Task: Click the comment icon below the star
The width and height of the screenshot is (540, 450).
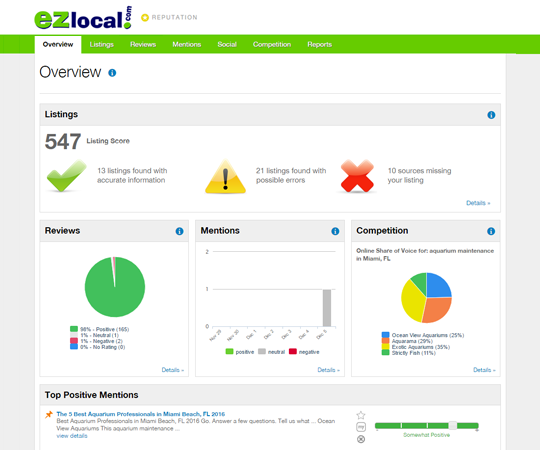Action: click(361, 427)
